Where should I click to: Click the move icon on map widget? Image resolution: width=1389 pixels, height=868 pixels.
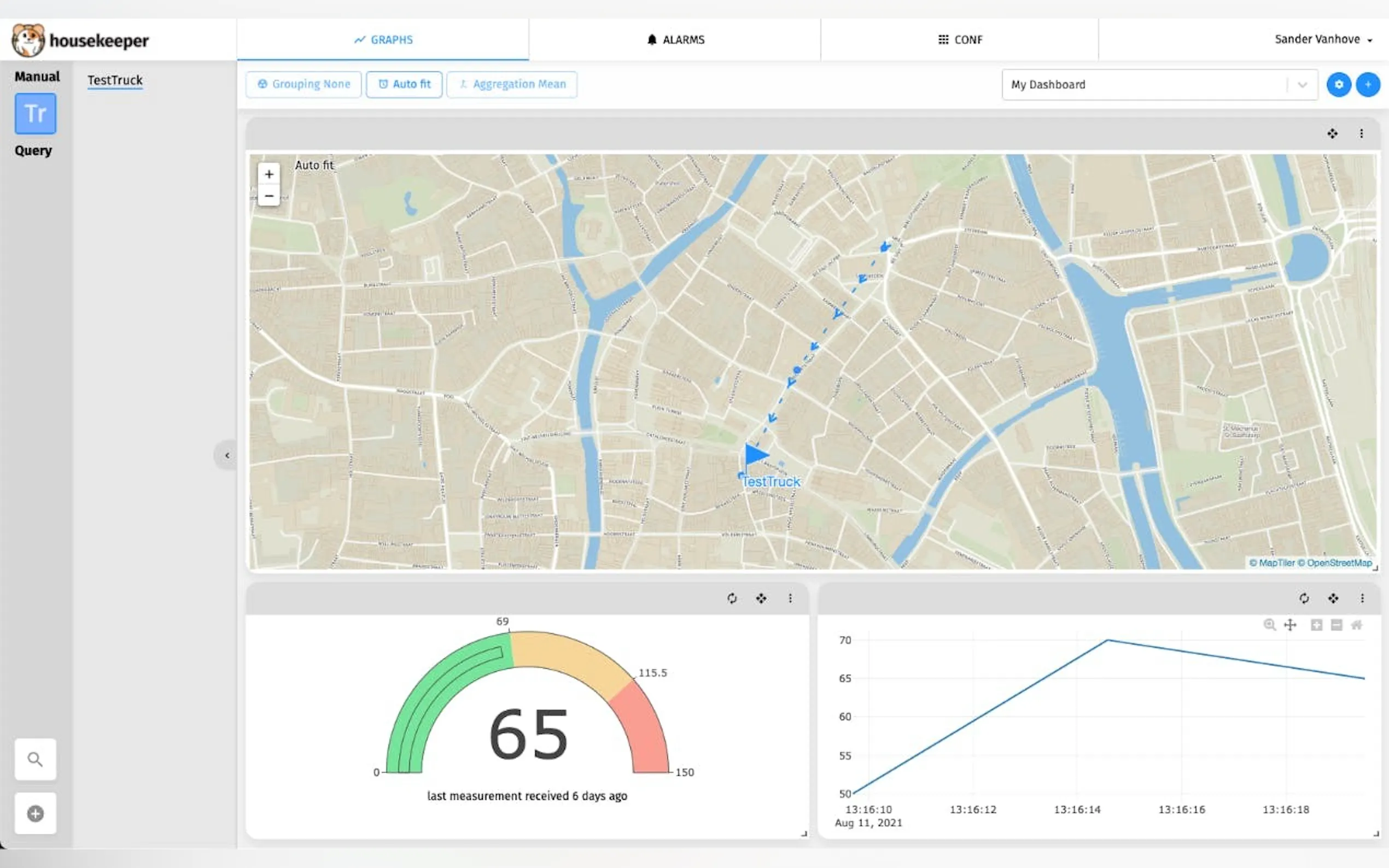[1332, 134]
